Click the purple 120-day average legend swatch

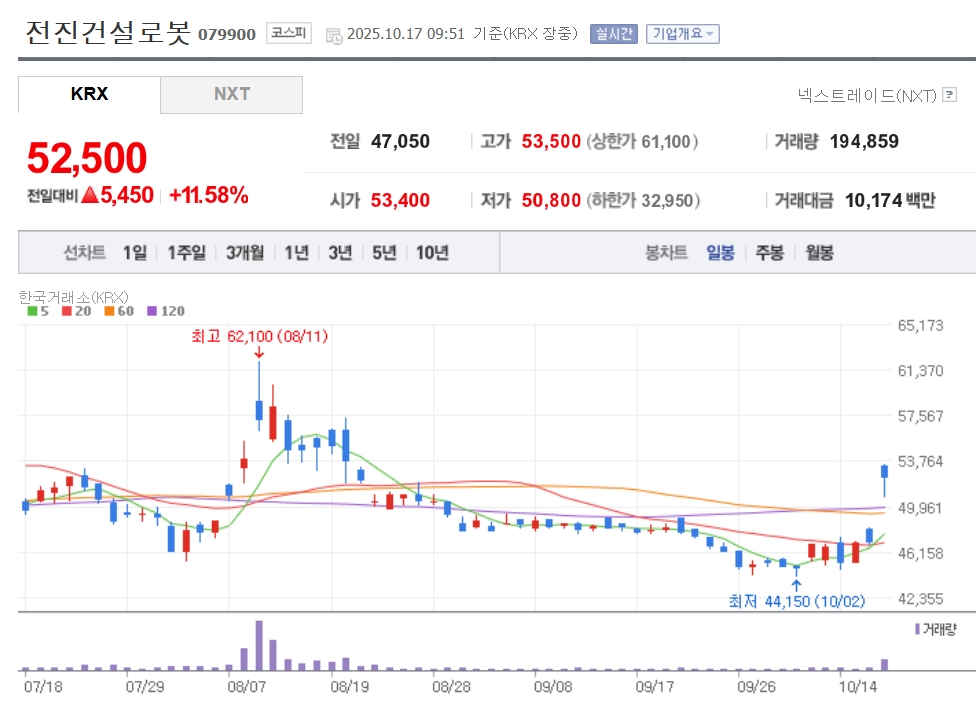(152, 311)
